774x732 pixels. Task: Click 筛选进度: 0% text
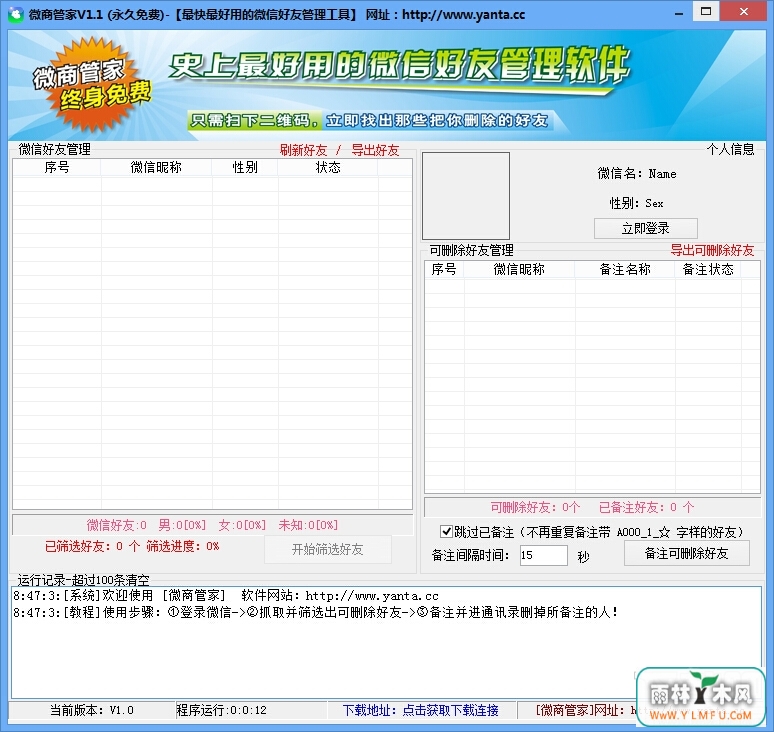(183, 546)
